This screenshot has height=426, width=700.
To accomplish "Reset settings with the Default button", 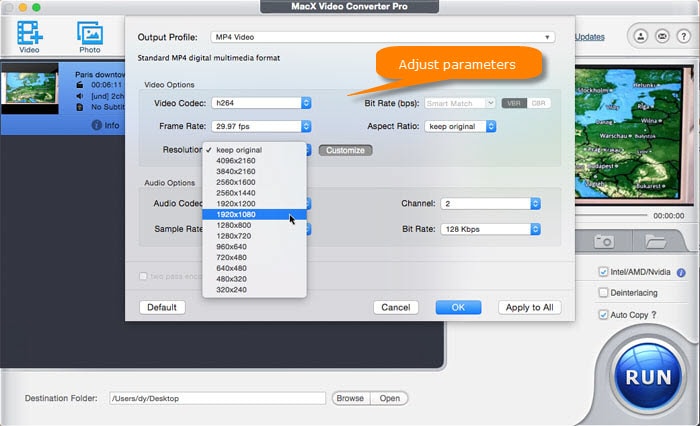I will click(162, 307).
